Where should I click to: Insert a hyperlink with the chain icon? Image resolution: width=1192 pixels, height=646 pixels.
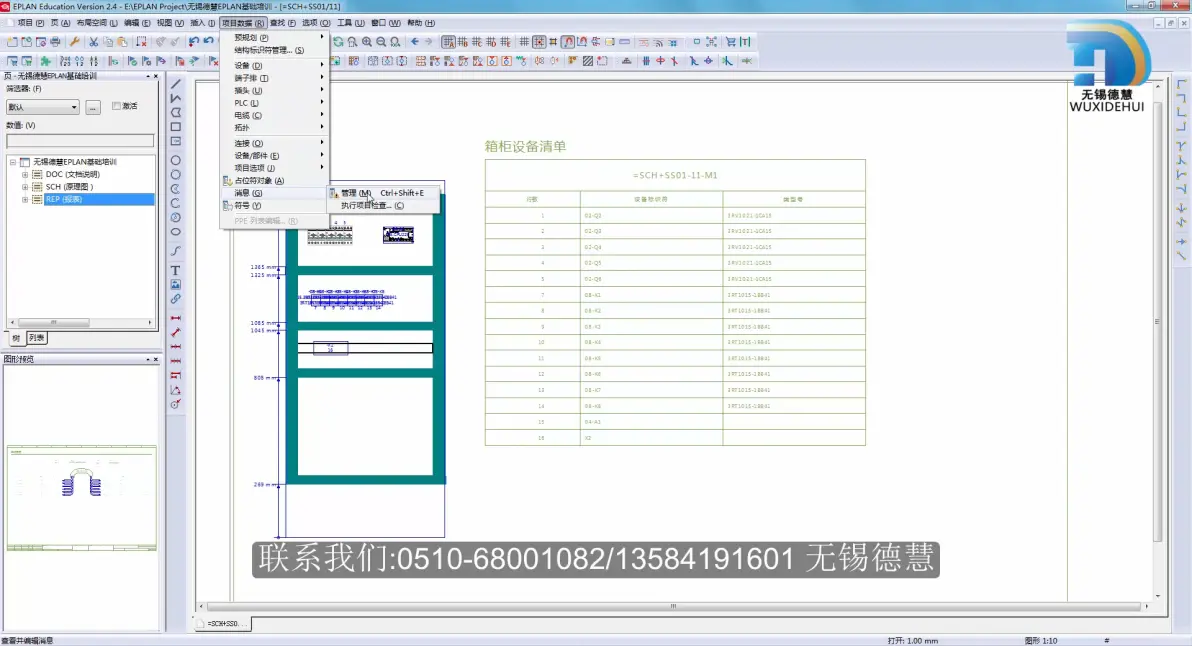coord(176,299)
